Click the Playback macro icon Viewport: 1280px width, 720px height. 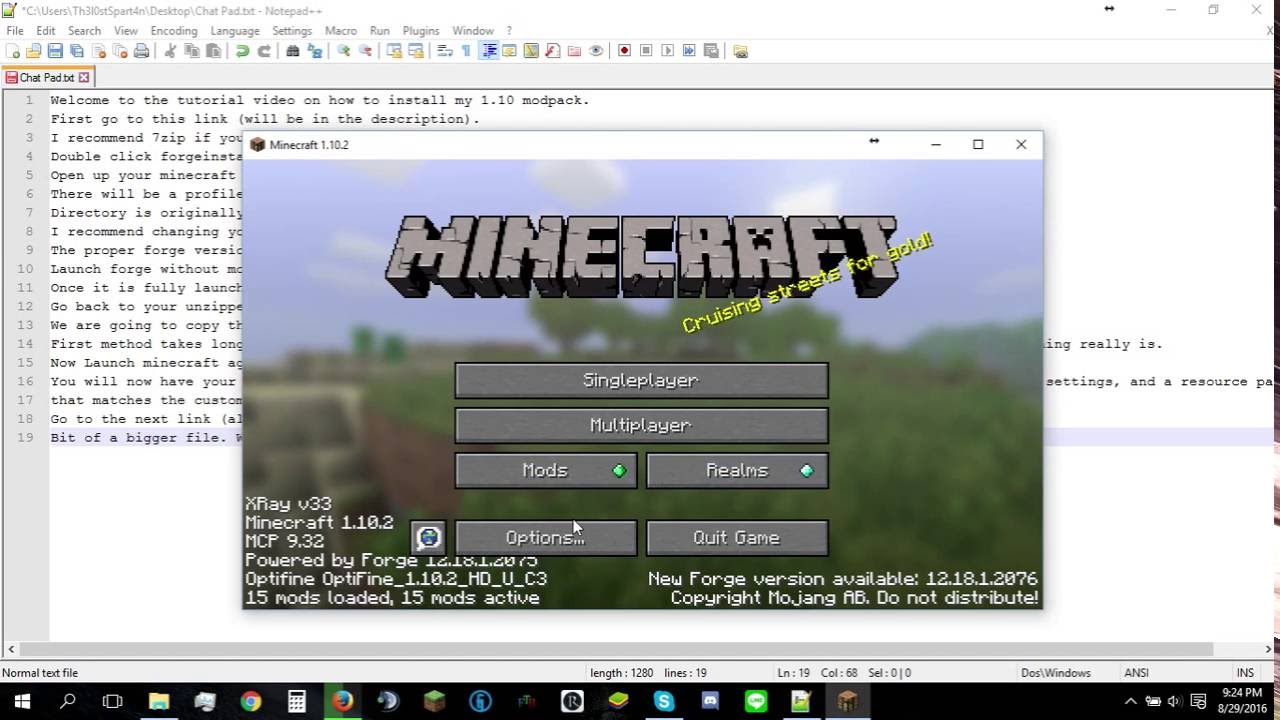pyautogui.click(x=667, y=51)
